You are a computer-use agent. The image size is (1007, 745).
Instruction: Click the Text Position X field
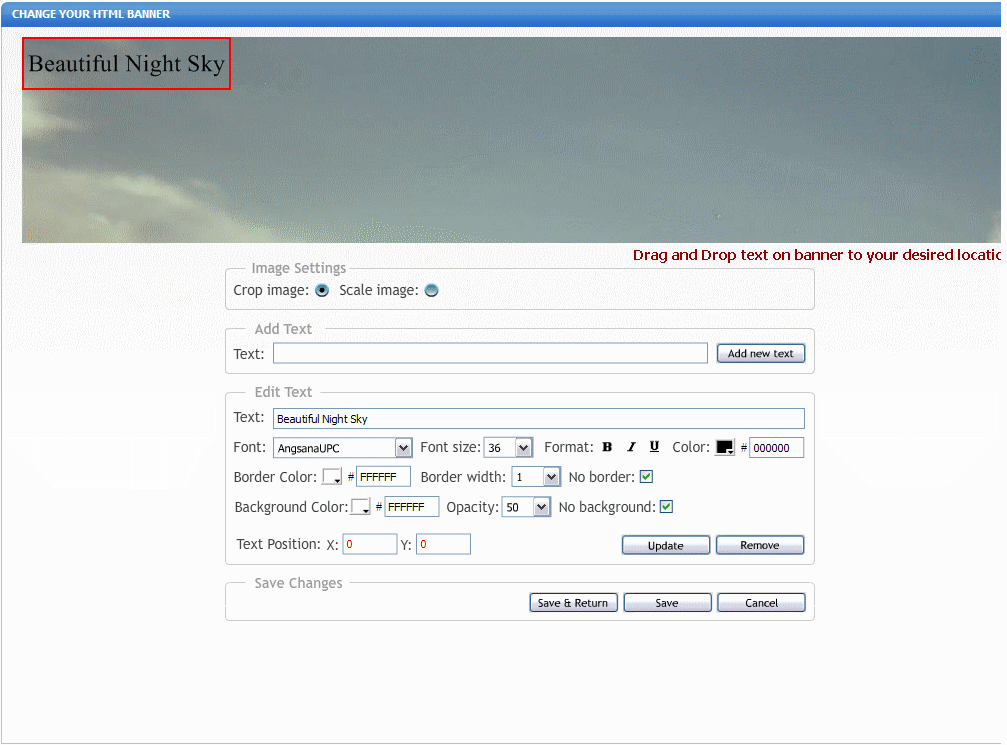pyautogui.click(x=369, y=544)
